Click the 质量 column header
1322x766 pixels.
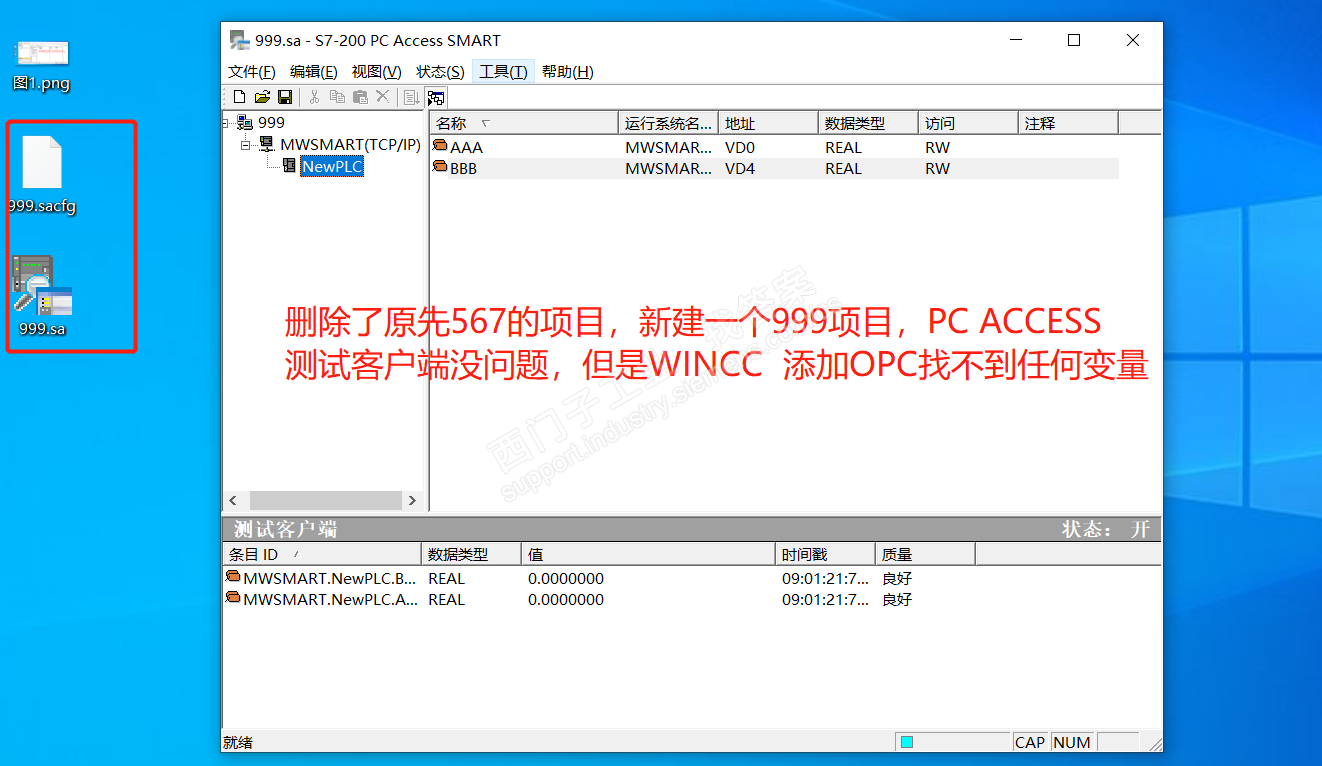(925, 554)
